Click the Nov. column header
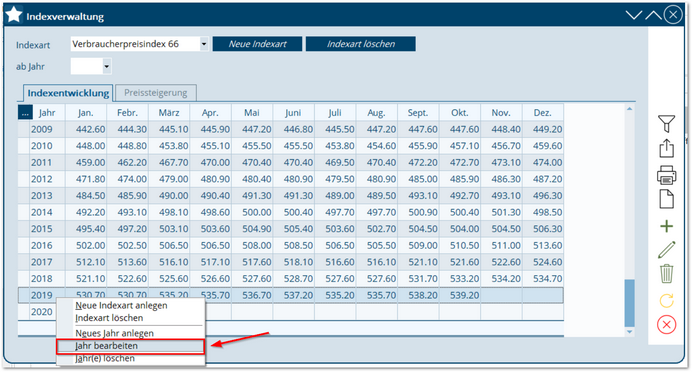The image size is (692, 372). click(501, 113)
